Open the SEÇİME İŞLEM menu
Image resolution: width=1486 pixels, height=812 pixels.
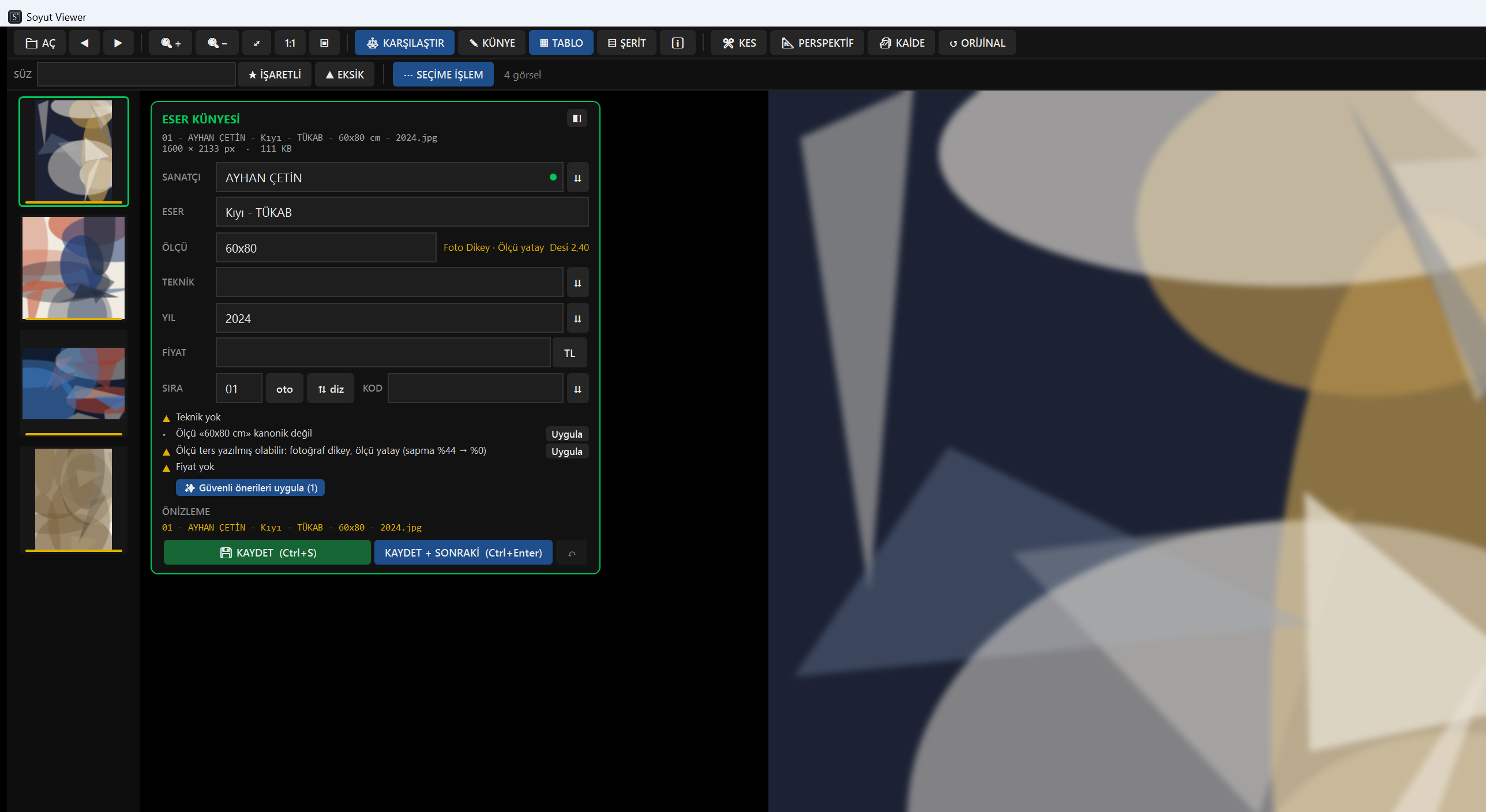tap(443, 74)
